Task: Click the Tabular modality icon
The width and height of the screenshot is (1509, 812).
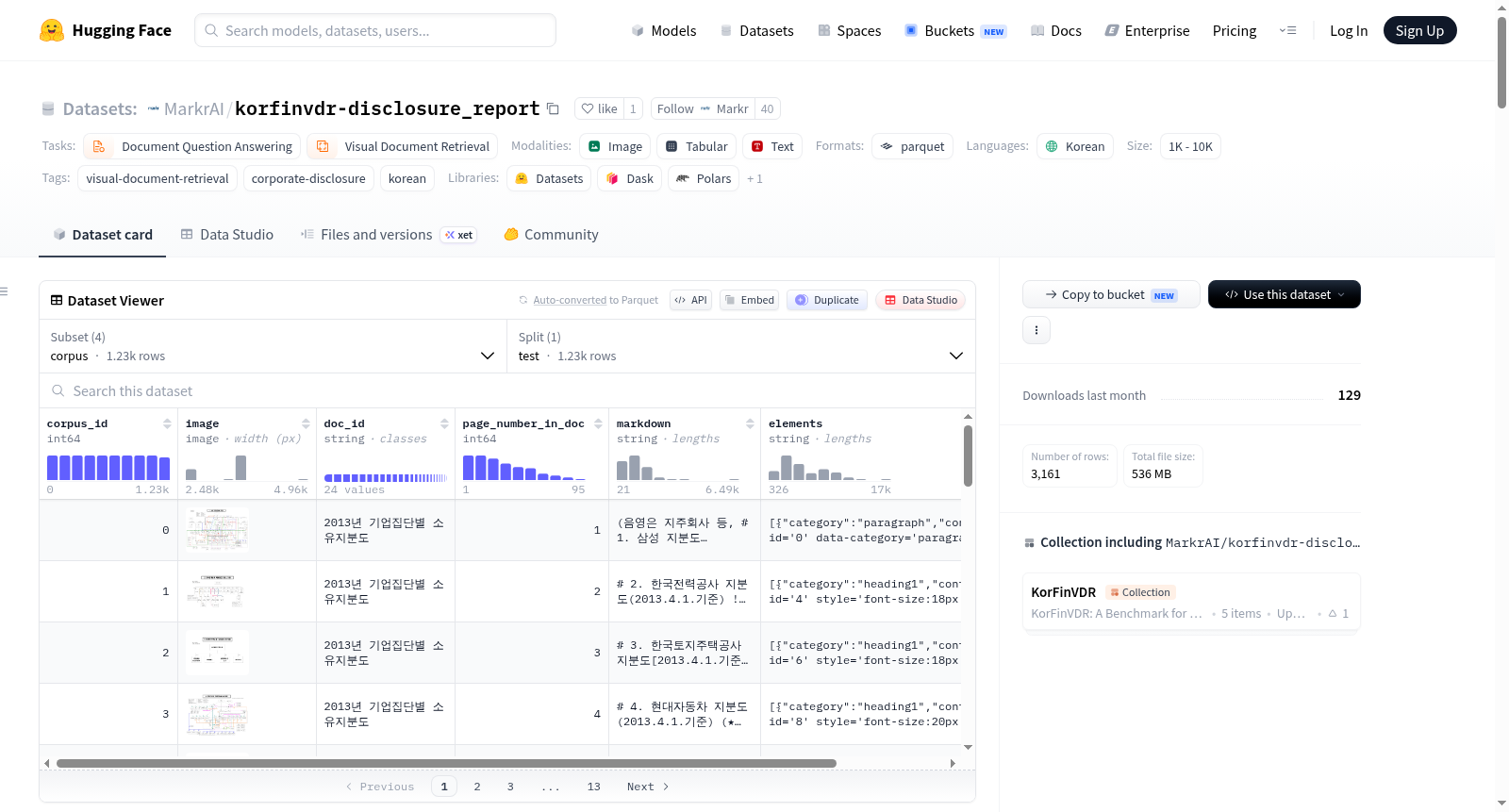Action: click(x=672, y=147)
